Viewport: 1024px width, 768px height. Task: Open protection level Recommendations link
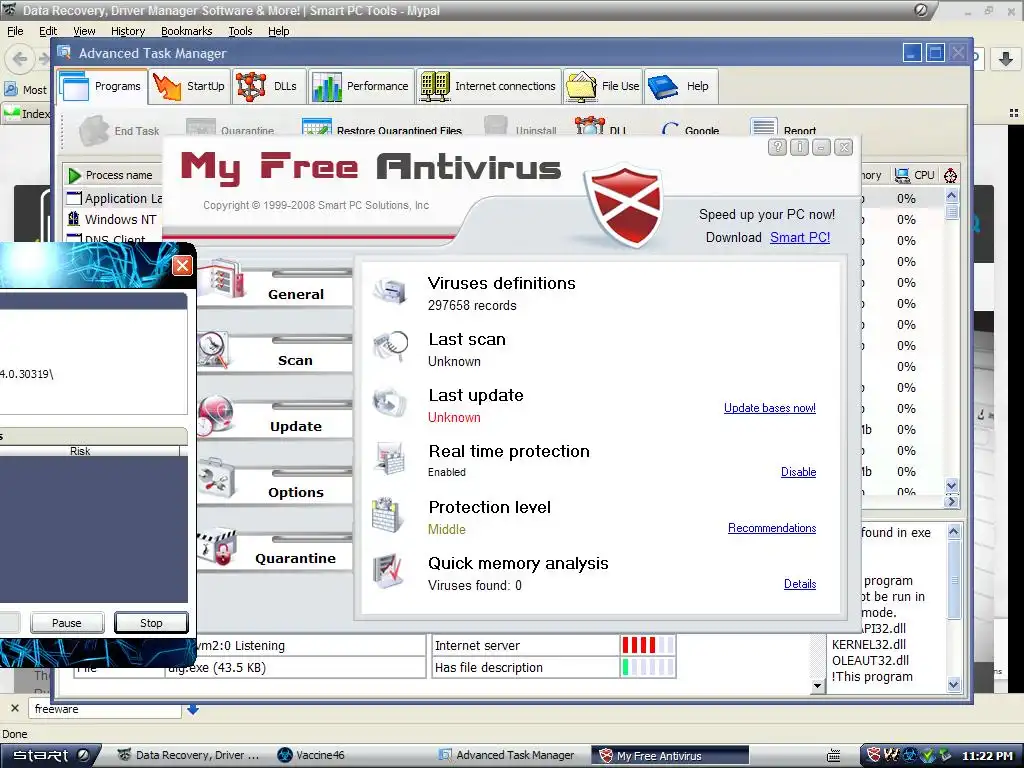(772, 528)
